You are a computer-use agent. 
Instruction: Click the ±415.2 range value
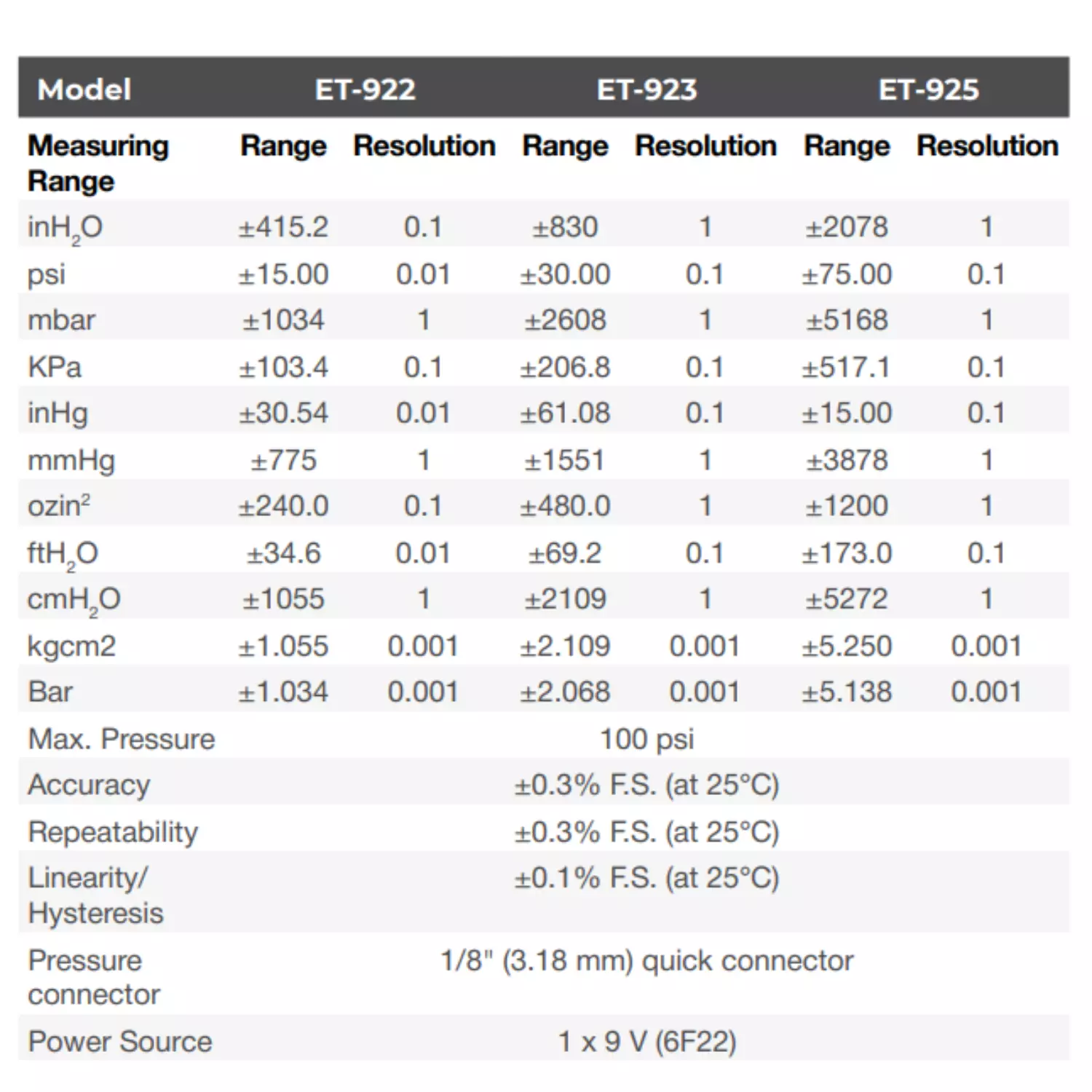pos(283,227)
